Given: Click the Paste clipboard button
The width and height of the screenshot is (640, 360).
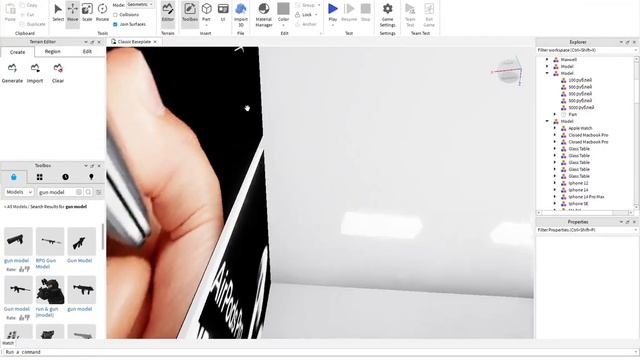Looking at the screenshot, I should coord(10,13).
